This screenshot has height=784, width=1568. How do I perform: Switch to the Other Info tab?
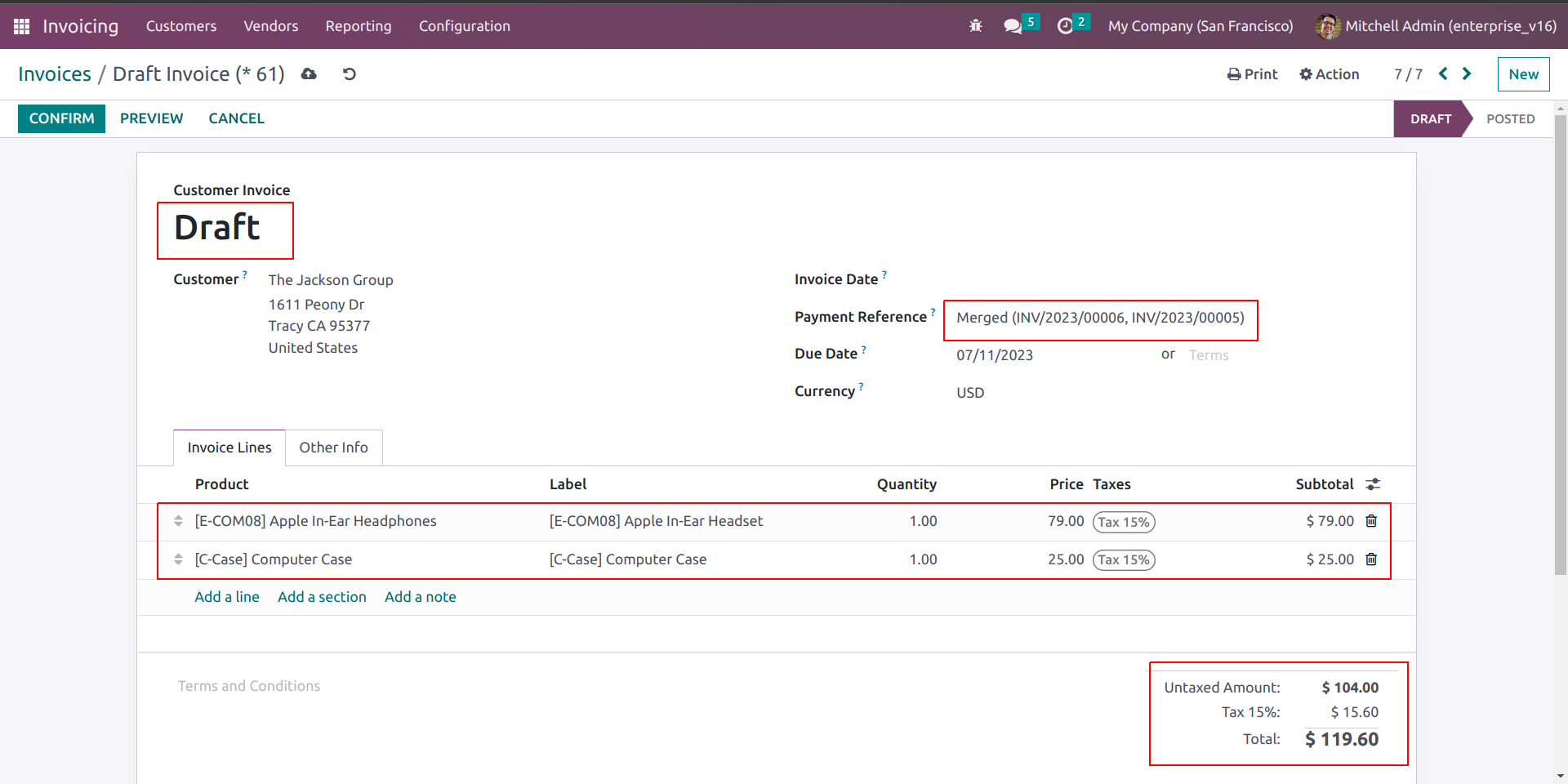coord(333,448)
